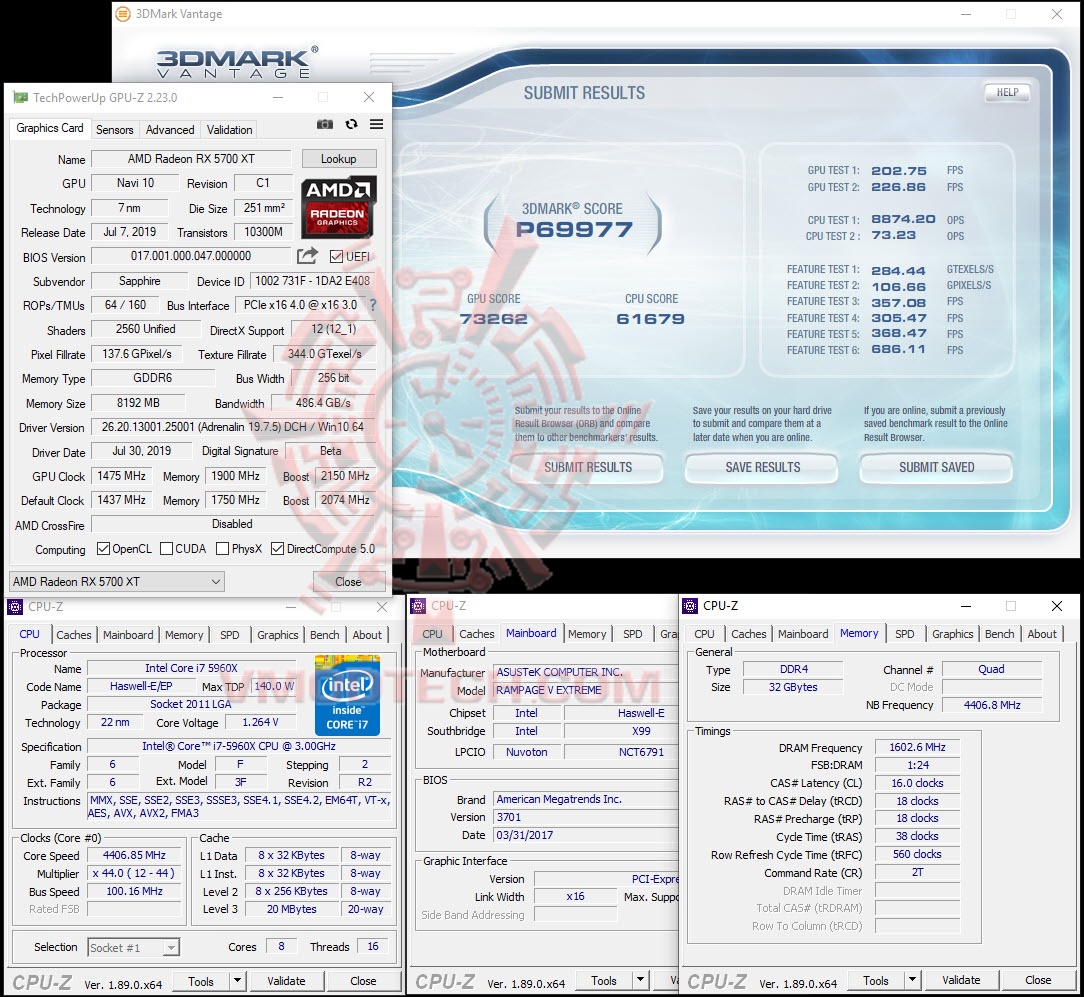Switch to the GPU-Z Validation tab
The image size is (1084, 997).
pyautogui.click(x=230, y=129)
